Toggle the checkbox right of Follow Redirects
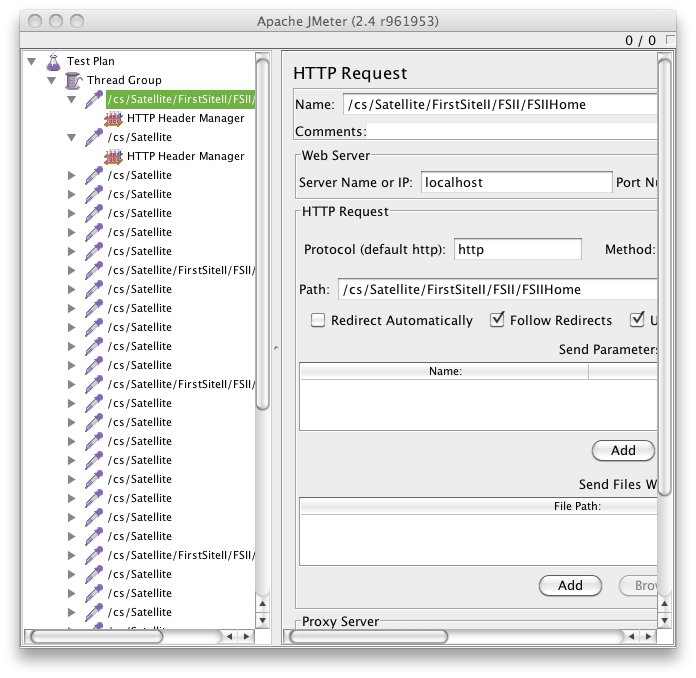The height and width of the screenshot is (678, 696). pos(637,319)
